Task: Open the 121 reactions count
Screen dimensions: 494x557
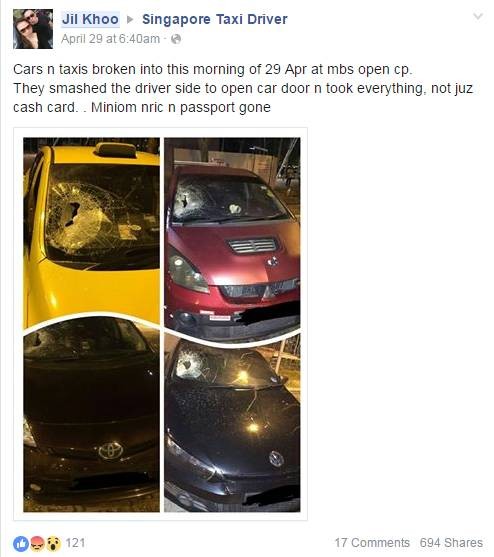Action: [75, 543]
